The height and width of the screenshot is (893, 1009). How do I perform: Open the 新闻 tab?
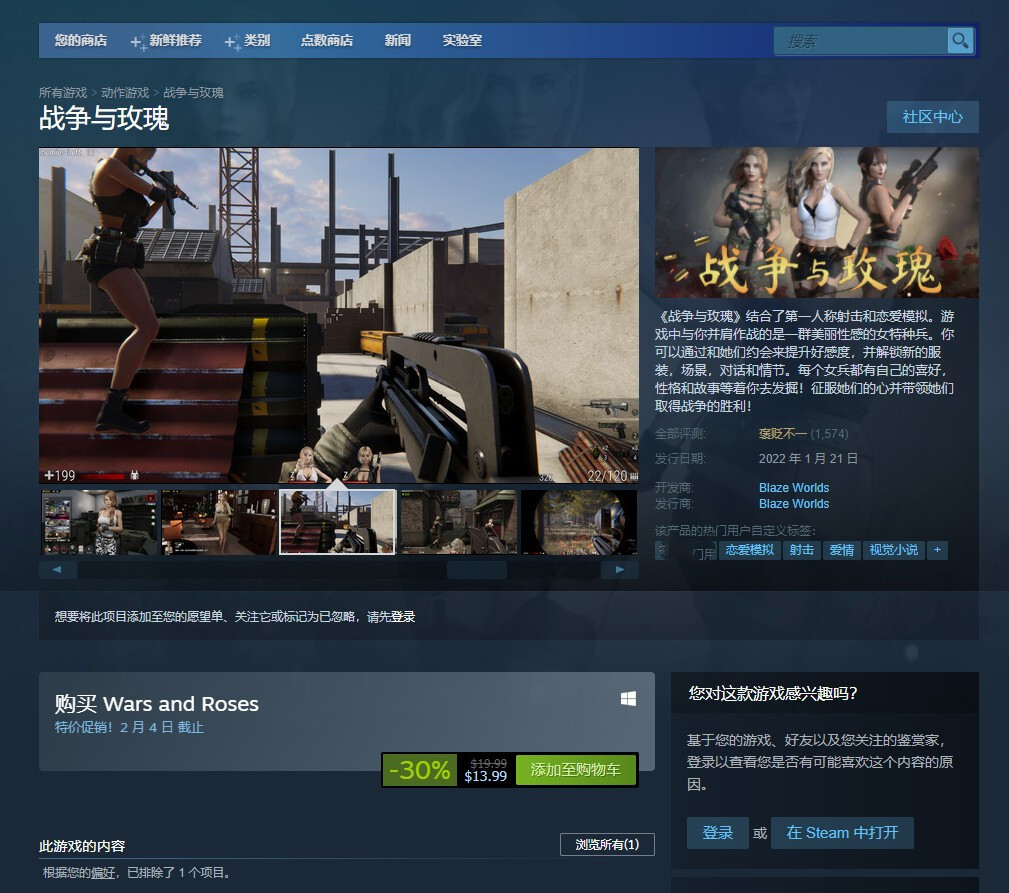398,41
